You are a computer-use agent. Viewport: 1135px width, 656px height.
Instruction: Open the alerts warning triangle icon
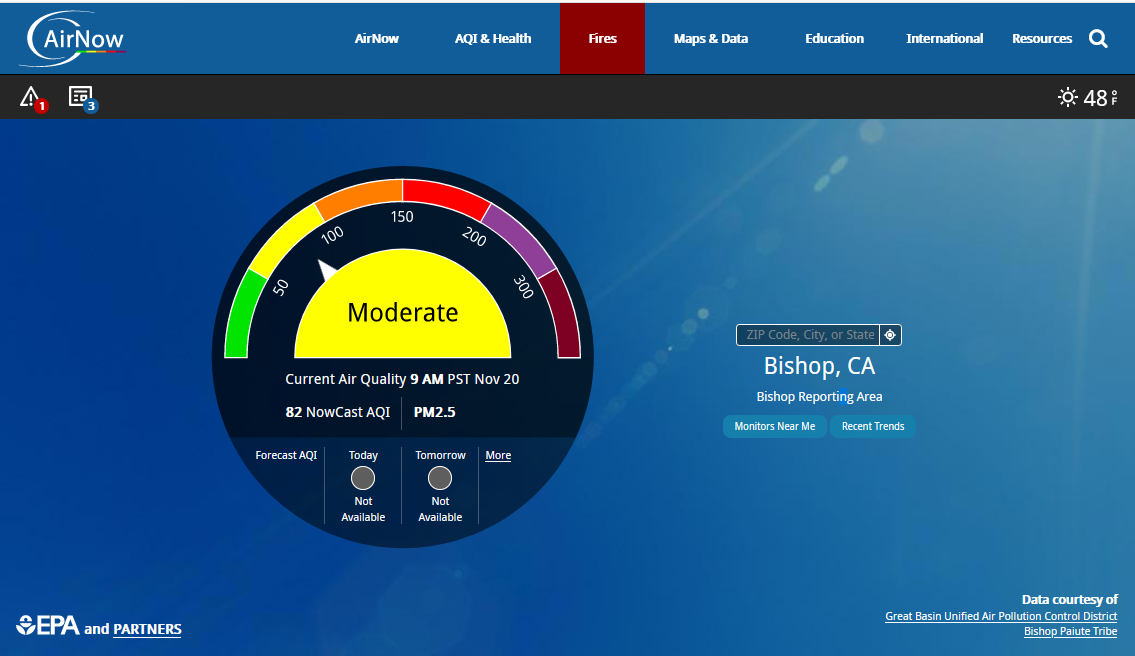[31, 97]
